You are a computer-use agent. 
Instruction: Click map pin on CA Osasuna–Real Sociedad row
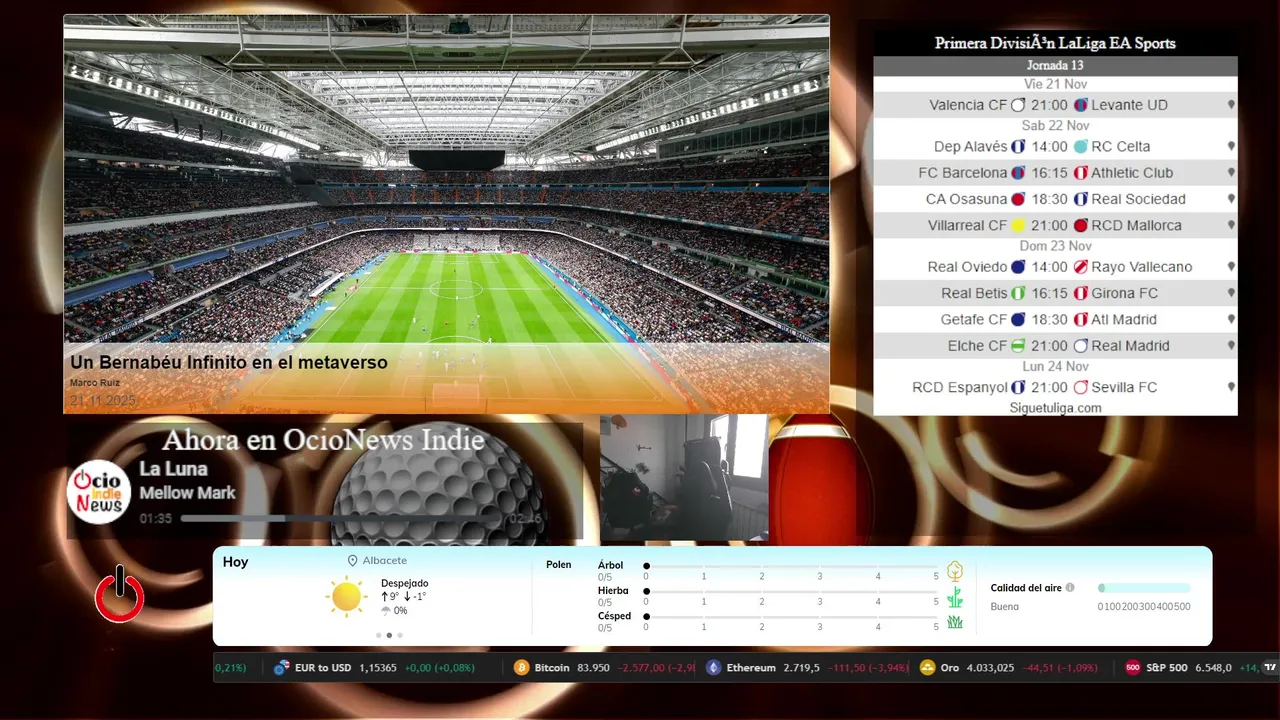[1231, 199]
